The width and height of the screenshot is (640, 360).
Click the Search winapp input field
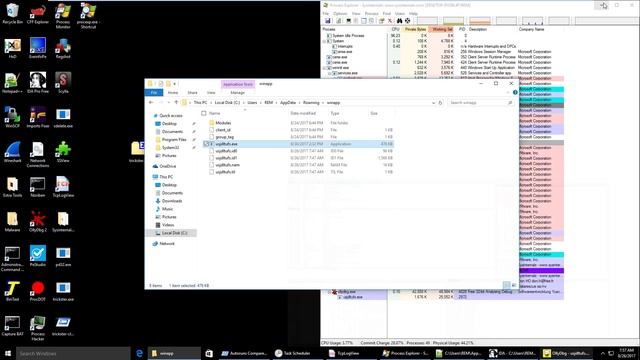(480, 103)
